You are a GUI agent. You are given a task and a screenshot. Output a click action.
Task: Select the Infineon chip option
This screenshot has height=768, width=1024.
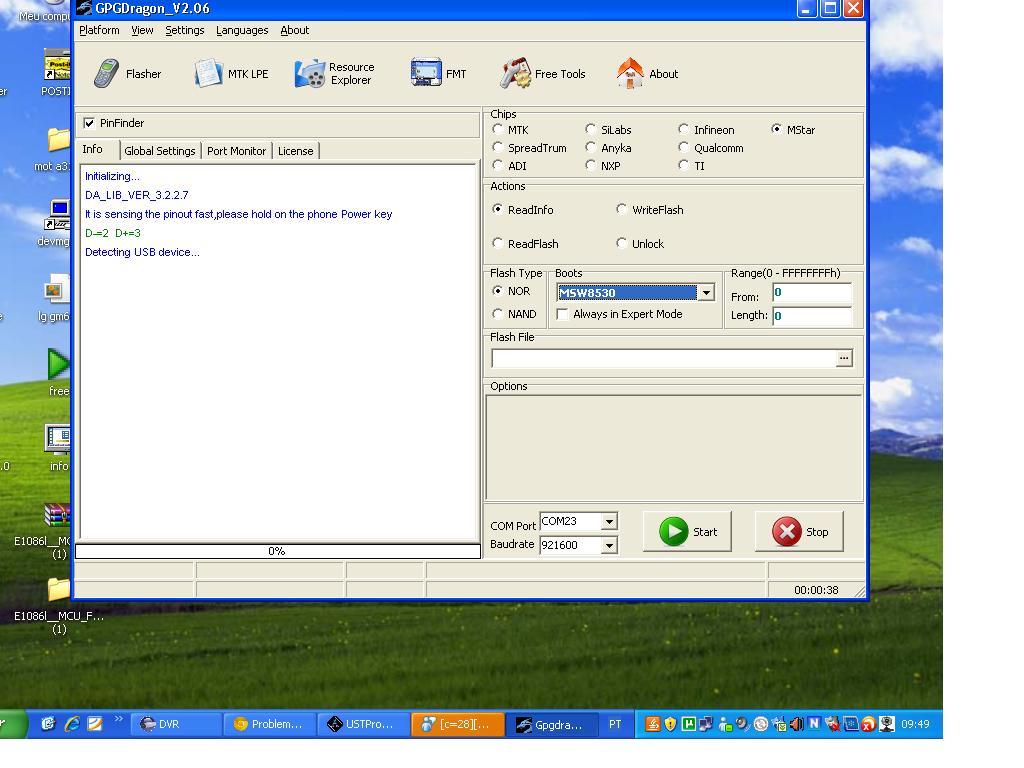click(684, 129)
